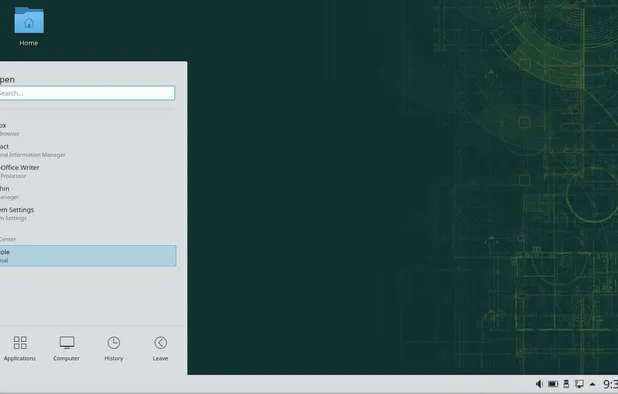This screenshot has height=394, width=618.
Task: Open the Home folder desktop icon
Action: [29, 27]
